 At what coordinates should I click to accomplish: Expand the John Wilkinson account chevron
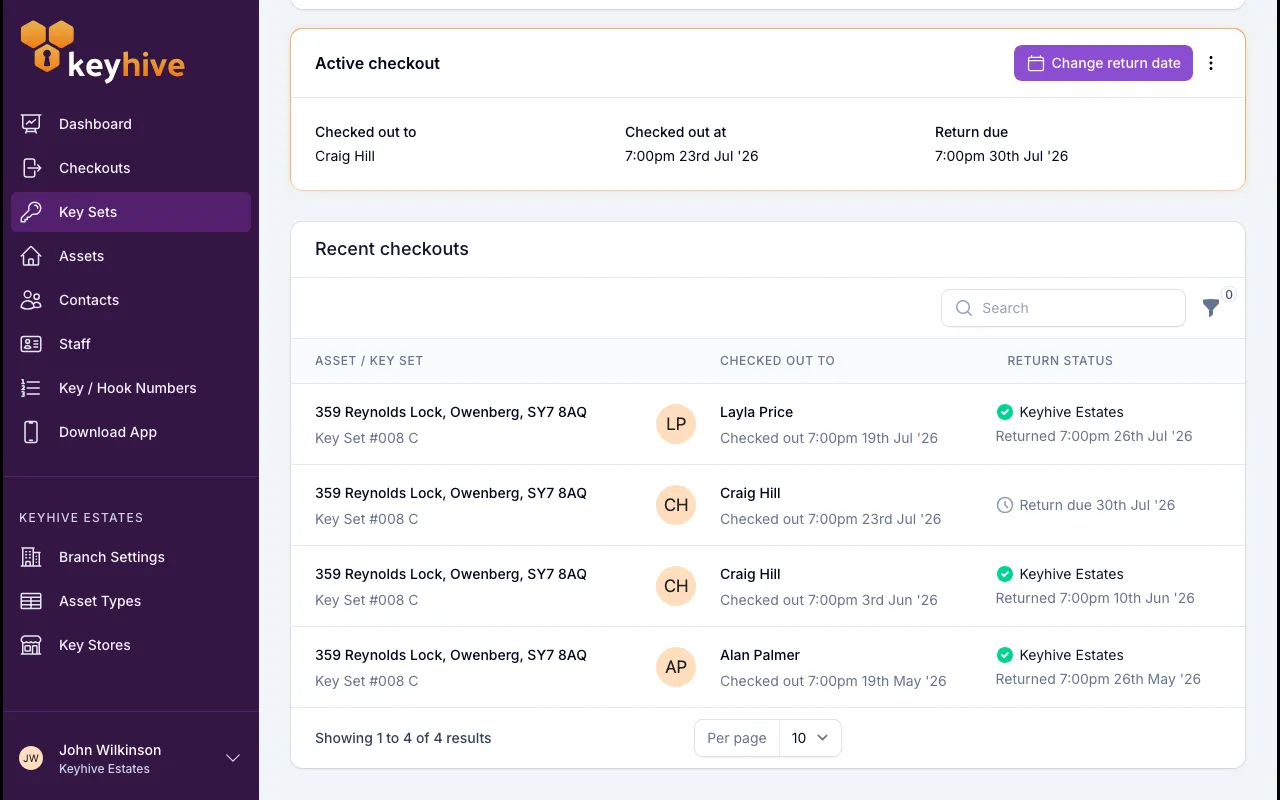click(x=233, y=758)
